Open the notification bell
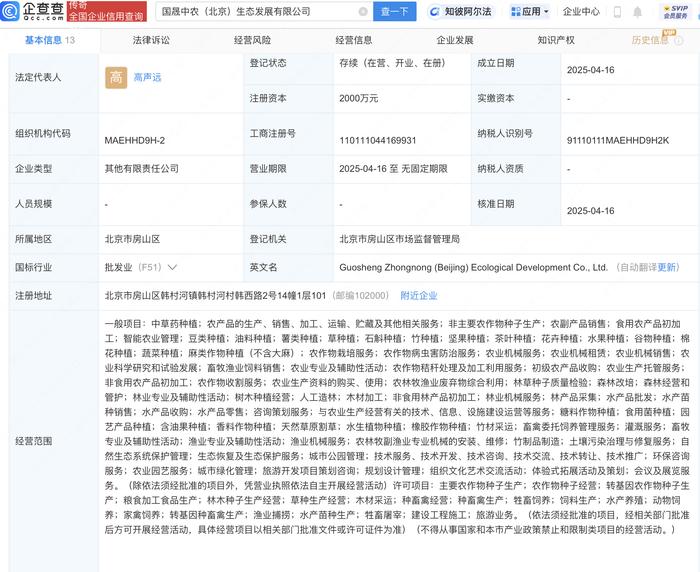Screen dimensions: 700x572 click(x=638, y=12)
